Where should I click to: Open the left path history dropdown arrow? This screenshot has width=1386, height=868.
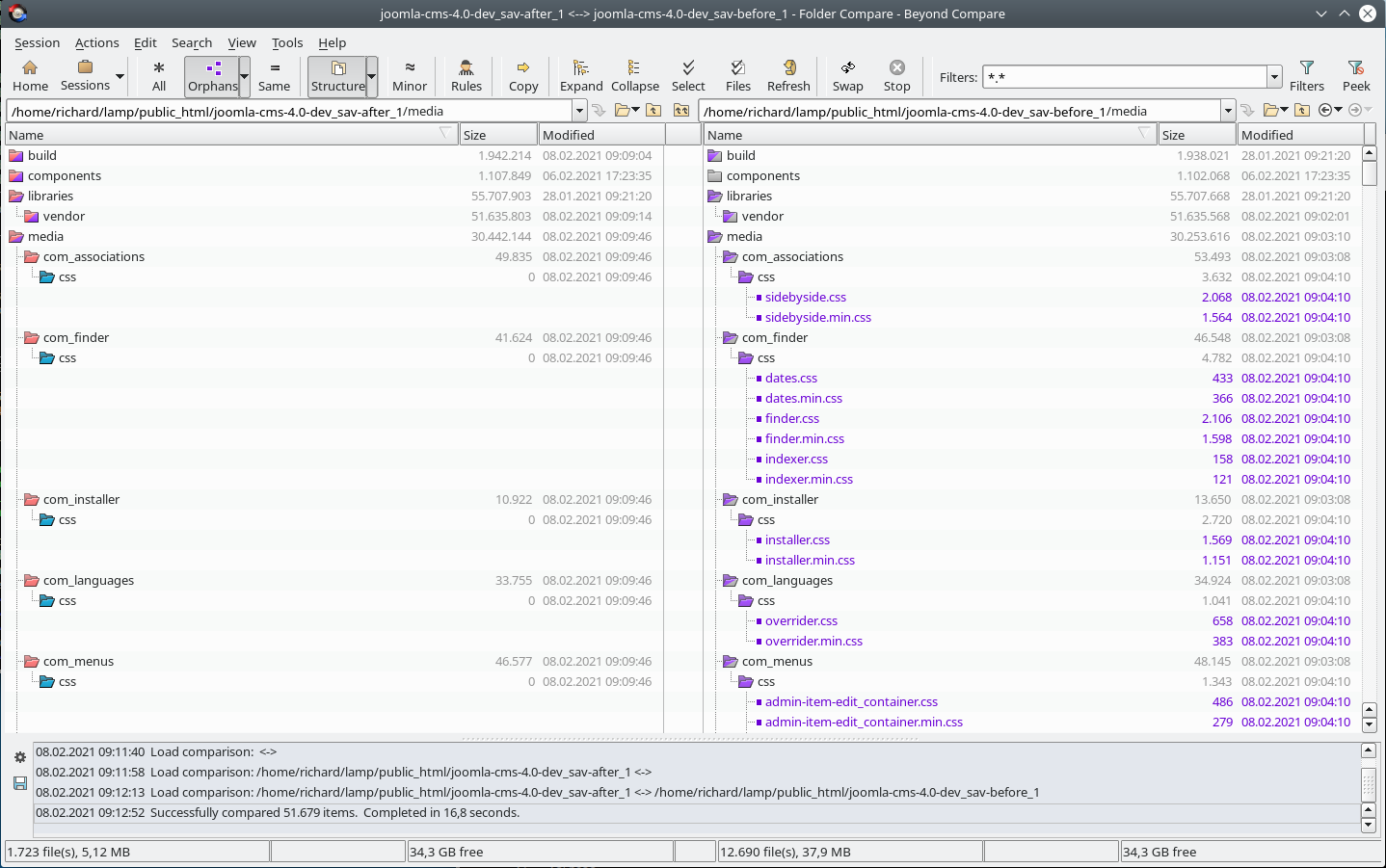point(579,111)
